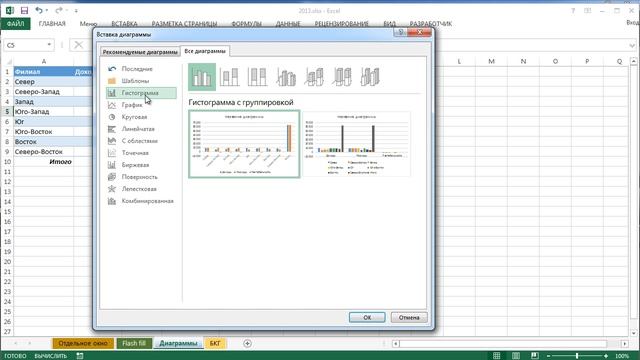Open the Name Box dropdown arrow

pos(49,45)
